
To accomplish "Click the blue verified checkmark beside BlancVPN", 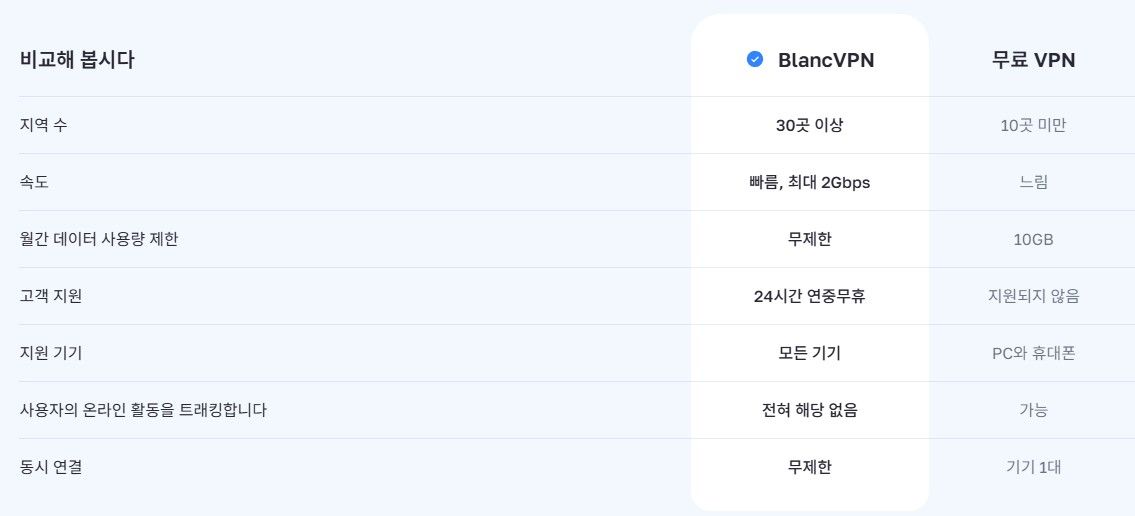I will [755, 59].
